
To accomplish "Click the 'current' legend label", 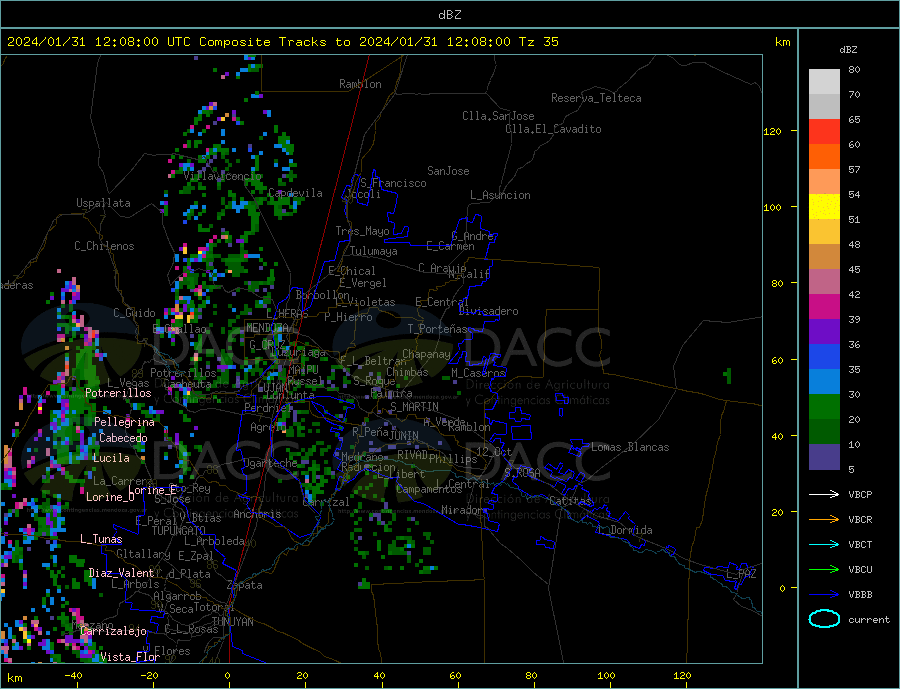I will [x=869, y=620].
